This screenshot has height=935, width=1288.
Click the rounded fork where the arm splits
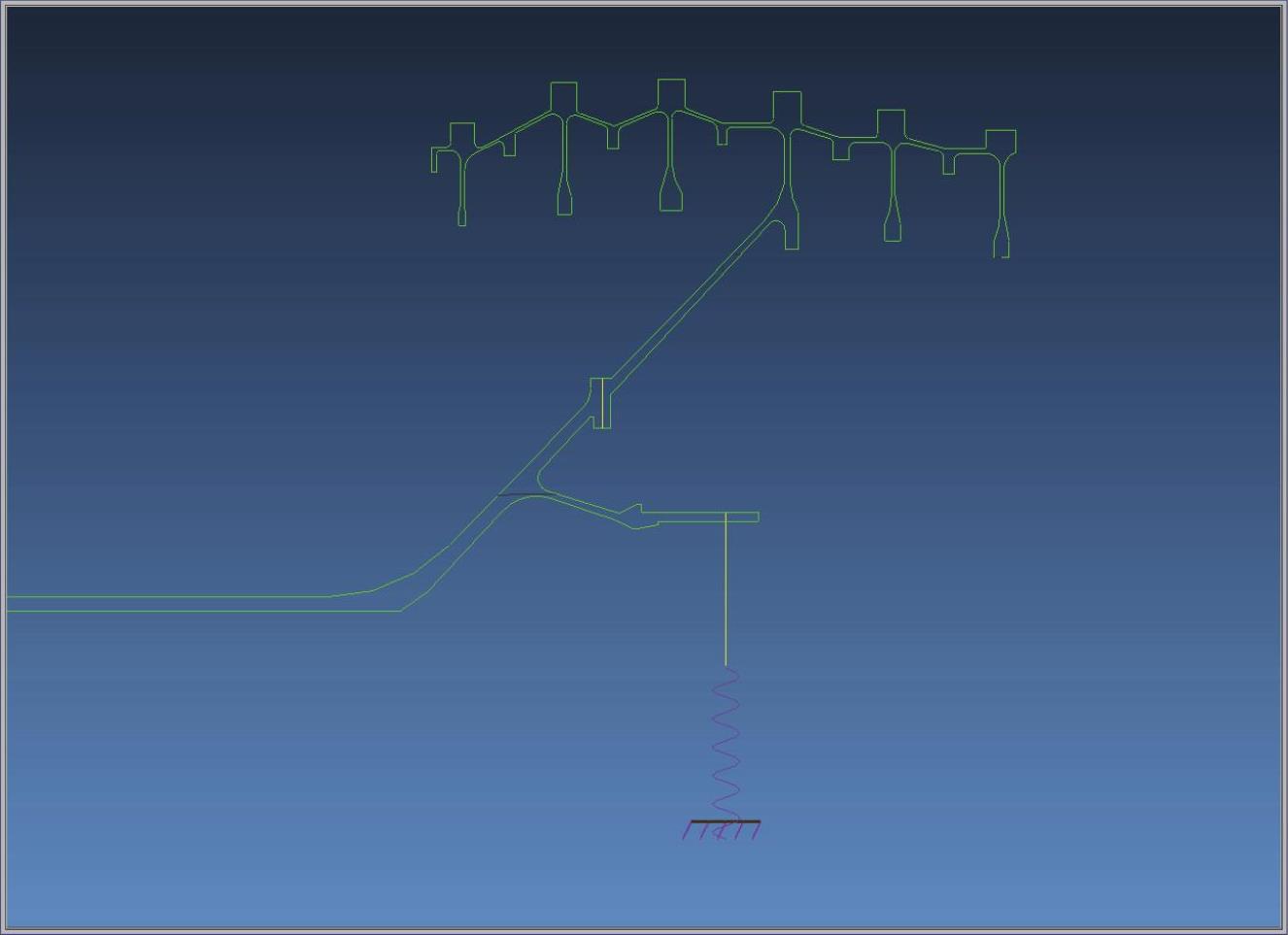(540, 480)
